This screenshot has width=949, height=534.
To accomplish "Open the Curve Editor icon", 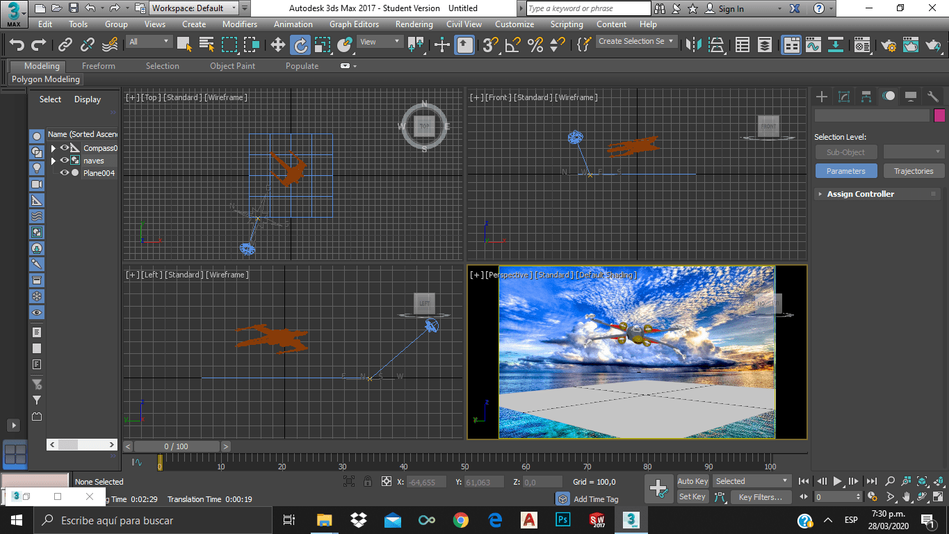I will pyautogui.click(x=812, y=45).
